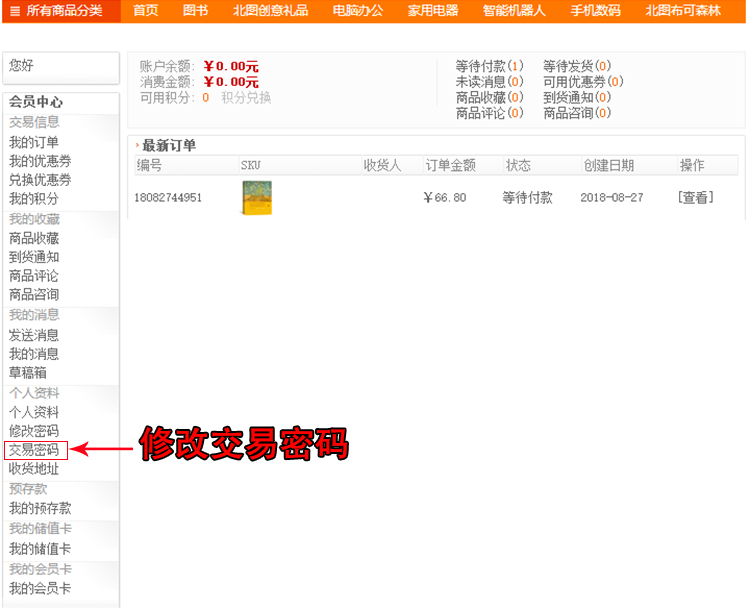
Task: Click the book product thumbnail in order
Action: click(x=256, y=198)
